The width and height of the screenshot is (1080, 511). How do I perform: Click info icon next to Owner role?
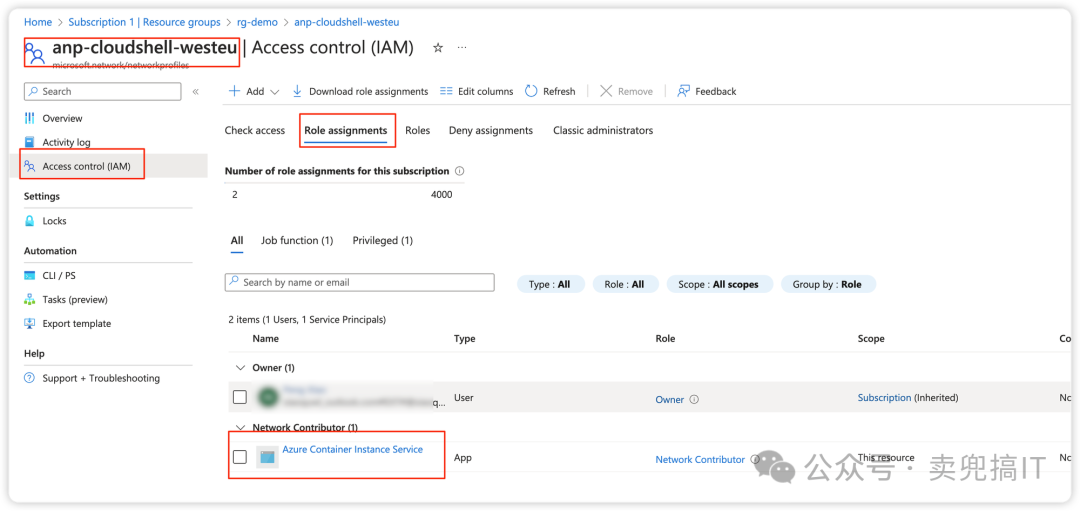[694, 399]
